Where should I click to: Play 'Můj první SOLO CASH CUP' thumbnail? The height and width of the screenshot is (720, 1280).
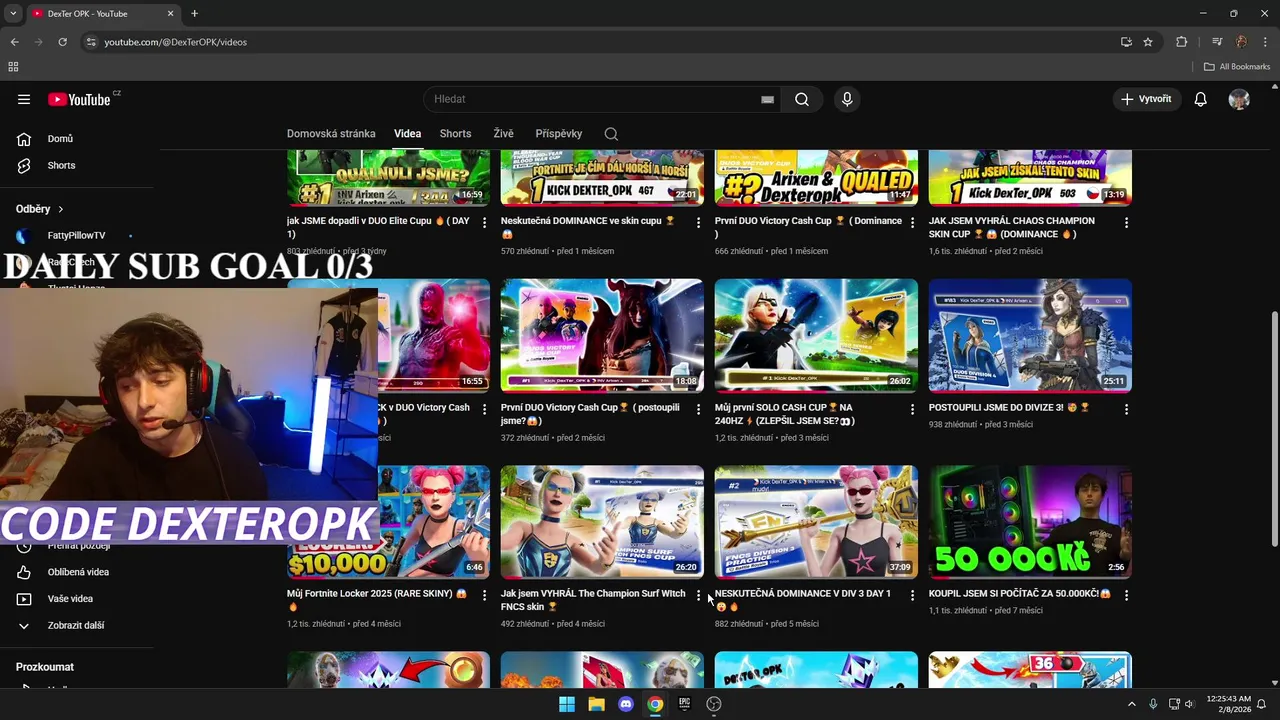click(x=816, y=335)
